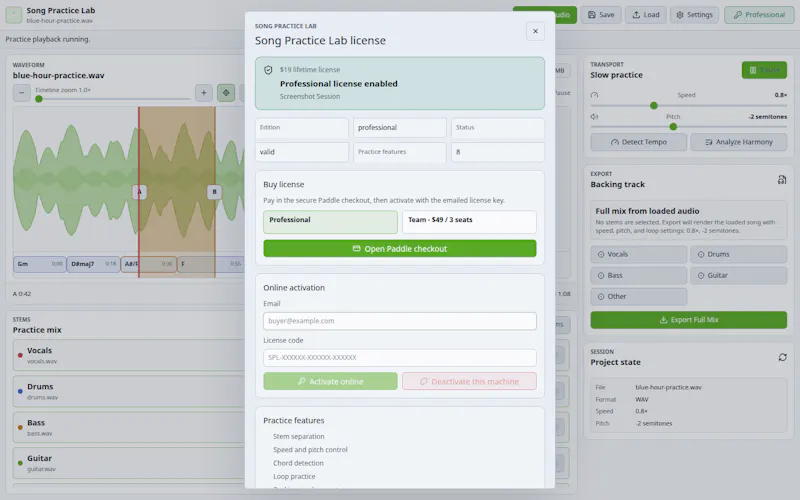The width and height of the screenshot is (800, 500).
Task: Select the Professional license option
Action: tap(330, 222)
